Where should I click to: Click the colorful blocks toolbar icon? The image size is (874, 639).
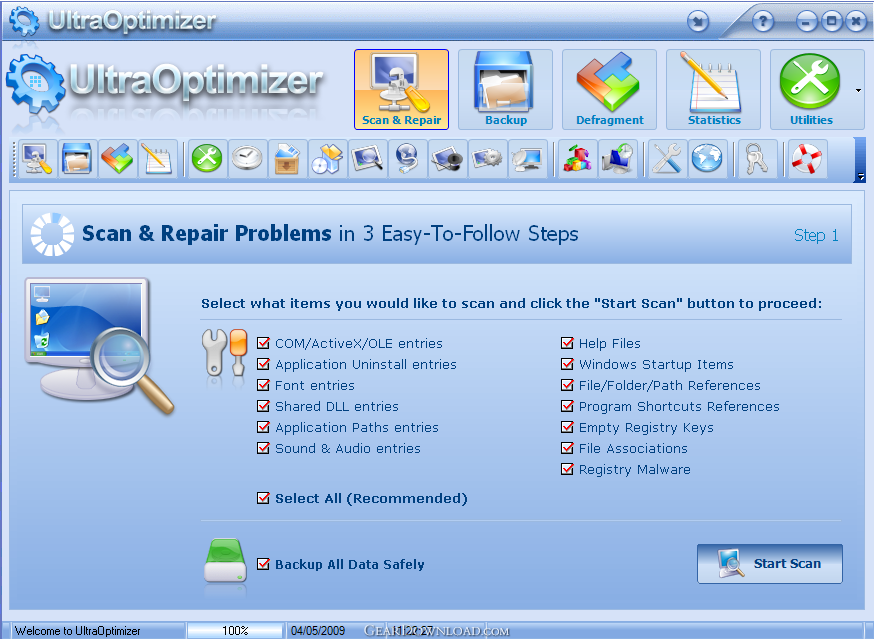click(x=577, y=159)
